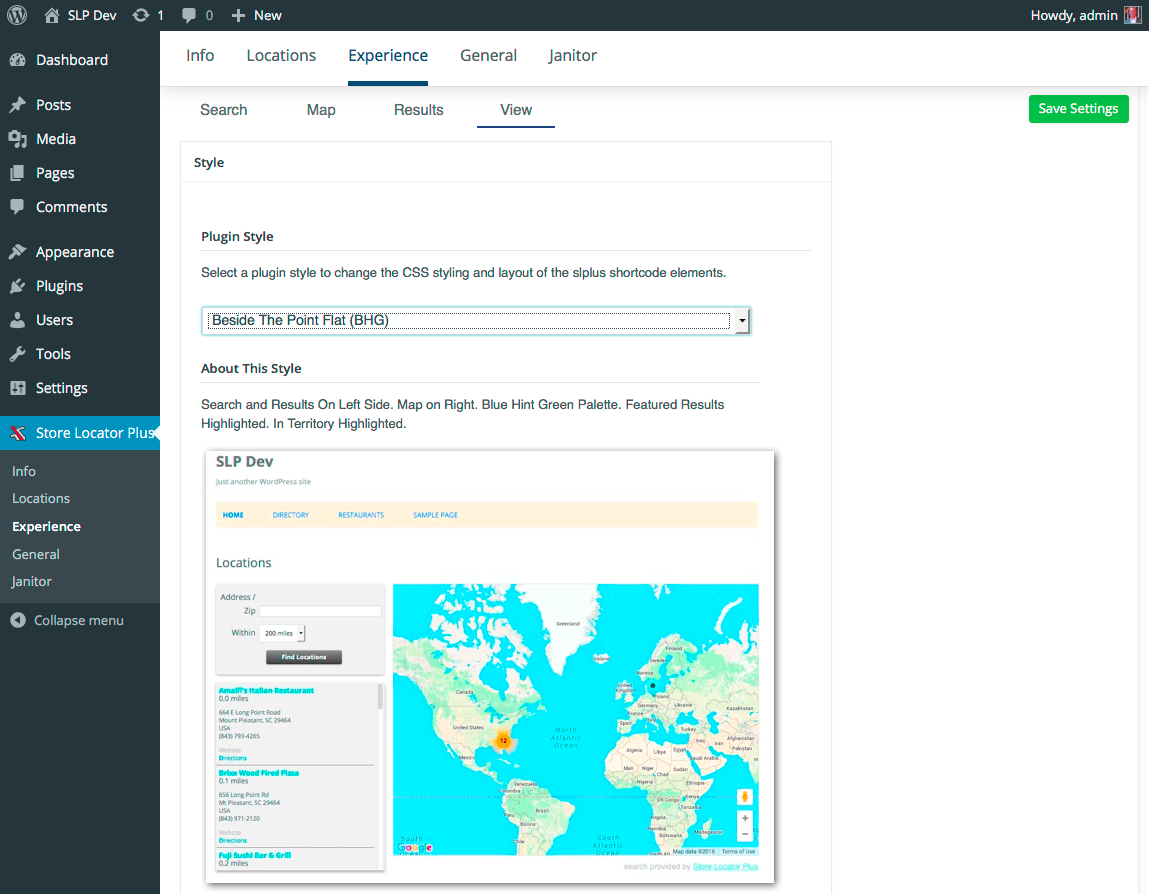Click the Plugins plug icon
This screenshot has width=1149, height=894.
tap(18, 286)
